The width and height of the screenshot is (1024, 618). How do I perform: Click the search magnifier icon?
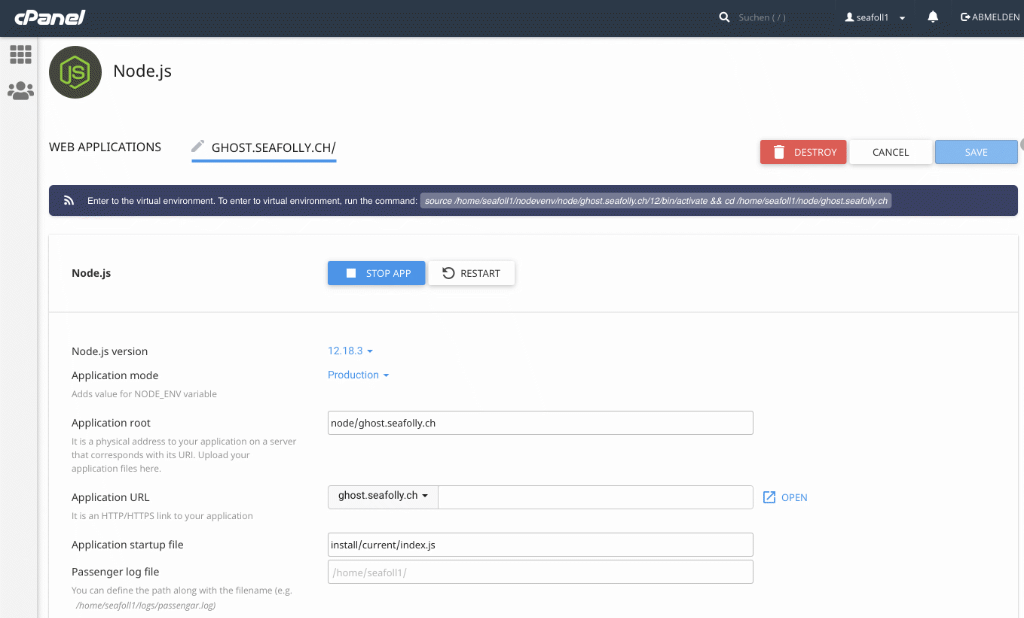pyautogui.click(x=724, y=17)
